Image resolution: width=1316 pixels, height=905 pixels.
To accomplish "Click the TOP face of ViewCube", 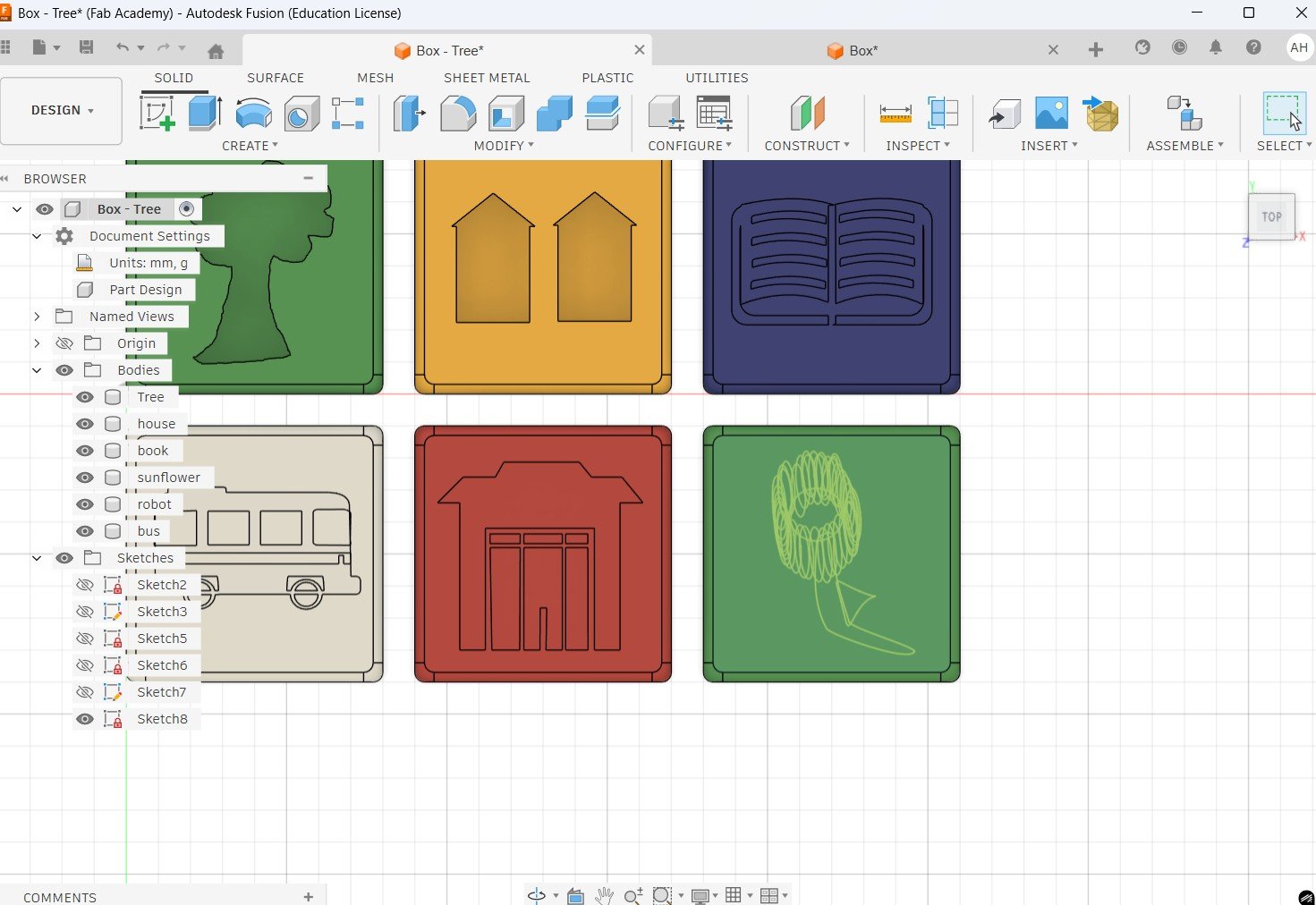I will tap(1271, 216).
